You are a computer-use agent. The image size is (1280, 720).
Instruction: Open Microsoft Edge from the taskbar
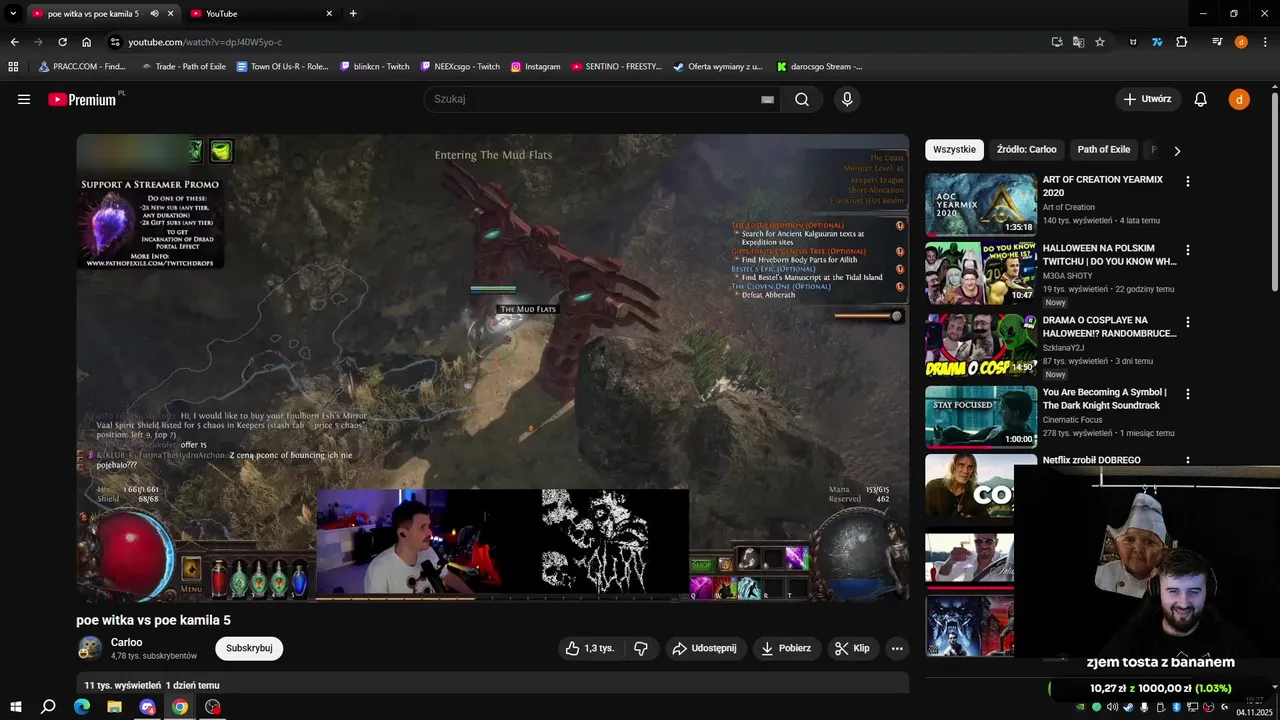tap(82, 707)
